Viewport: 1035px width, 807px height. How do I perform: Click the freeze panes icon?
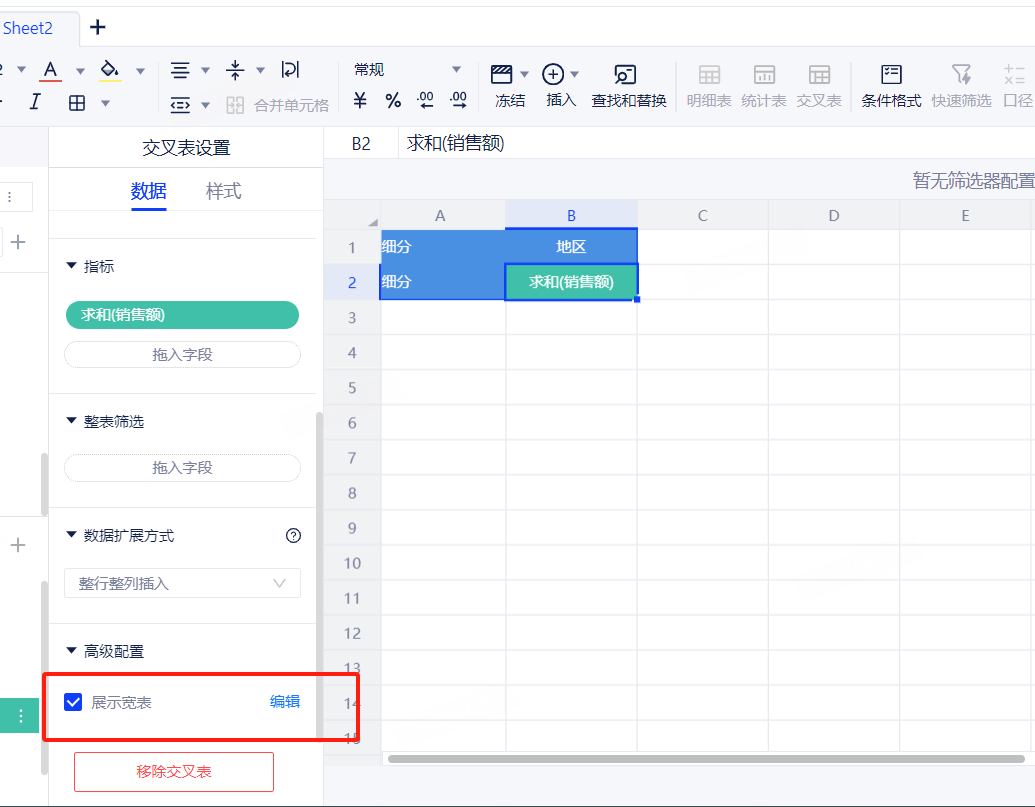tap(502, 75)
